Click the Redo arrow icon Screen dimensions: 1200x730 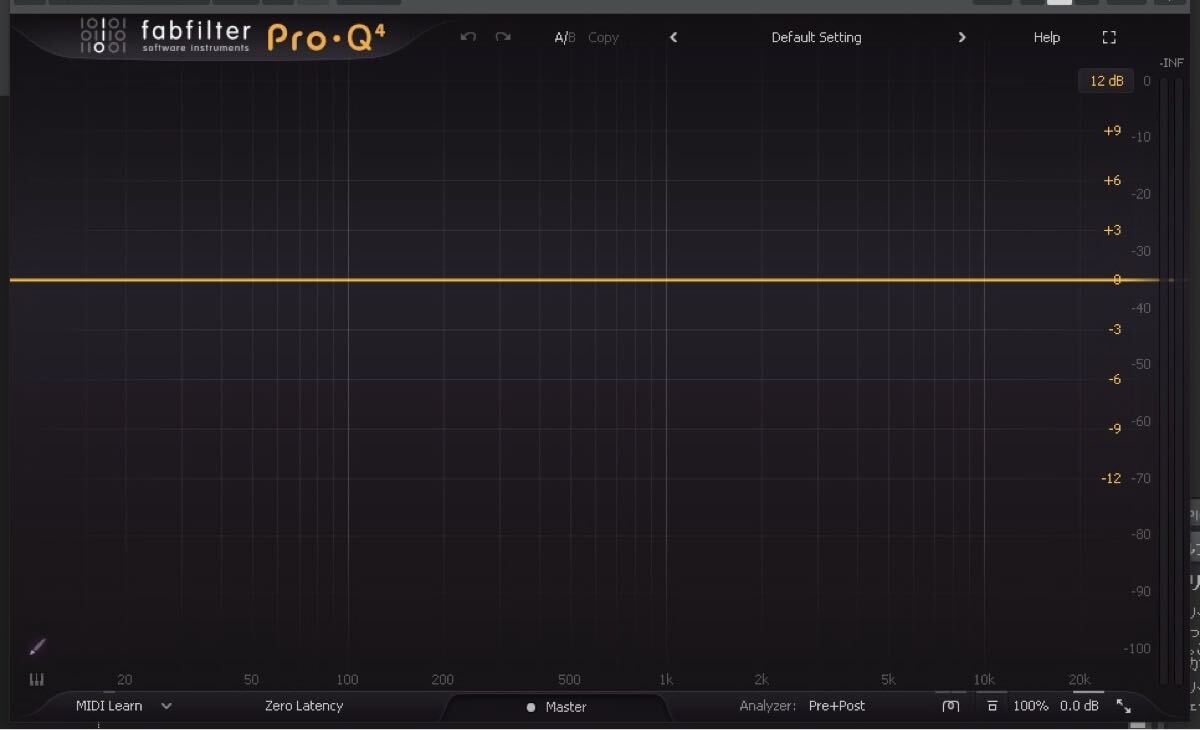[503, 37]
